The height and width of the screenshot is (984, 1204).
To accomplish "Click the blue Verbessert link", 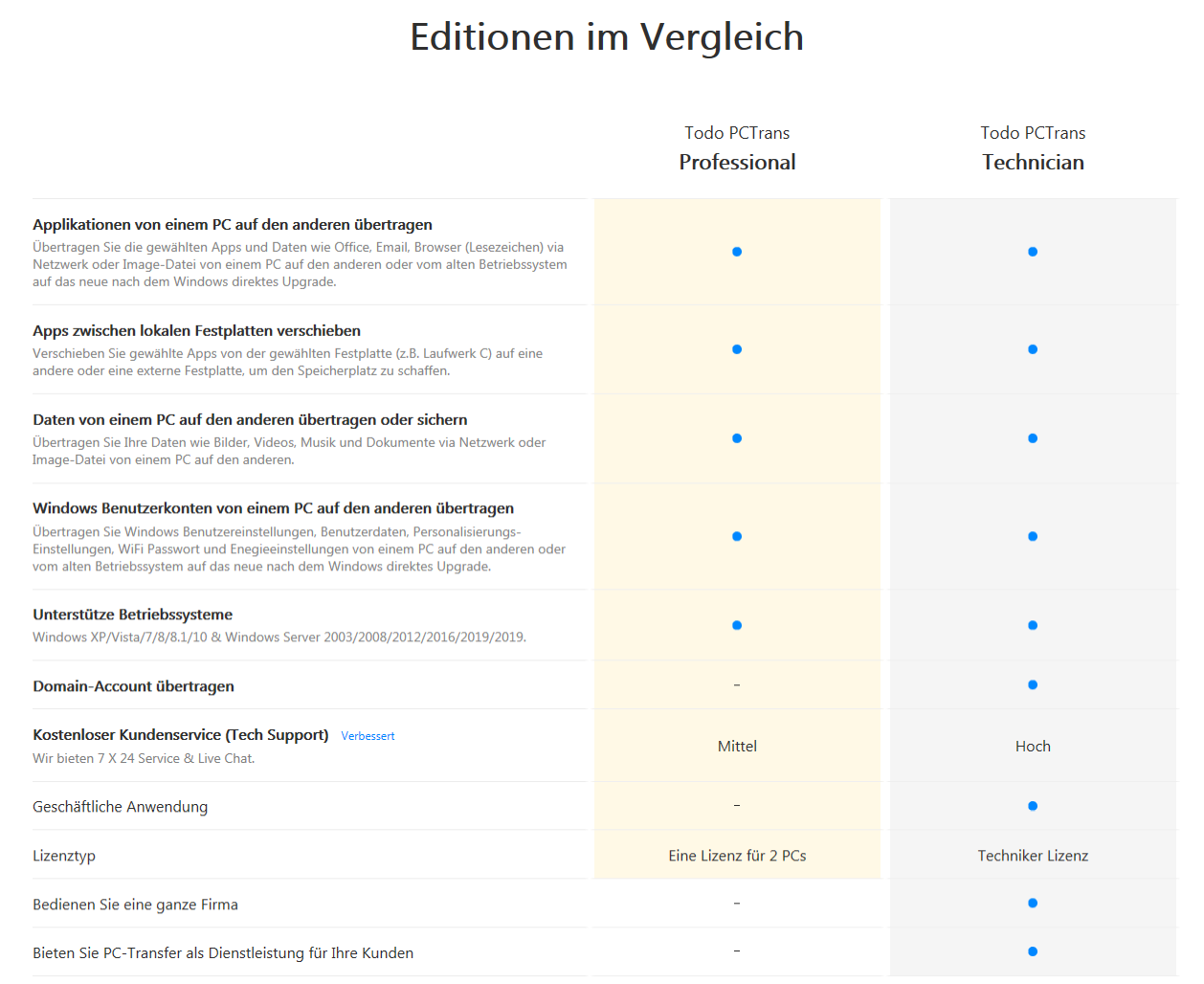I will pos(368,736).
